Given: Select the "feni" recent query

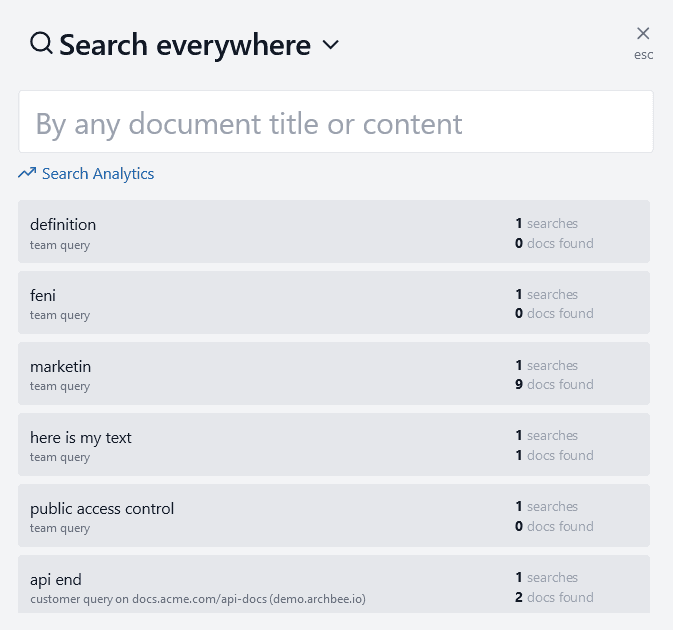Looking at the screenshot, I should coord(43,295).
